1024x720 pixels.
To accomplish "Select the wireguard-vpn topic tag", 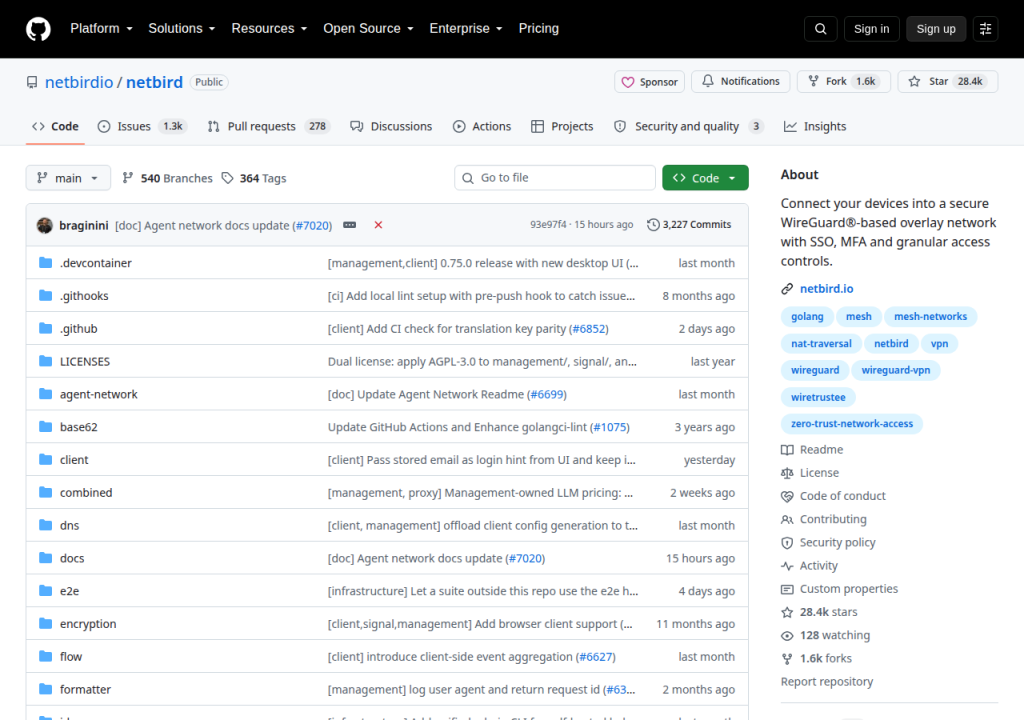I will click(895, 370).
